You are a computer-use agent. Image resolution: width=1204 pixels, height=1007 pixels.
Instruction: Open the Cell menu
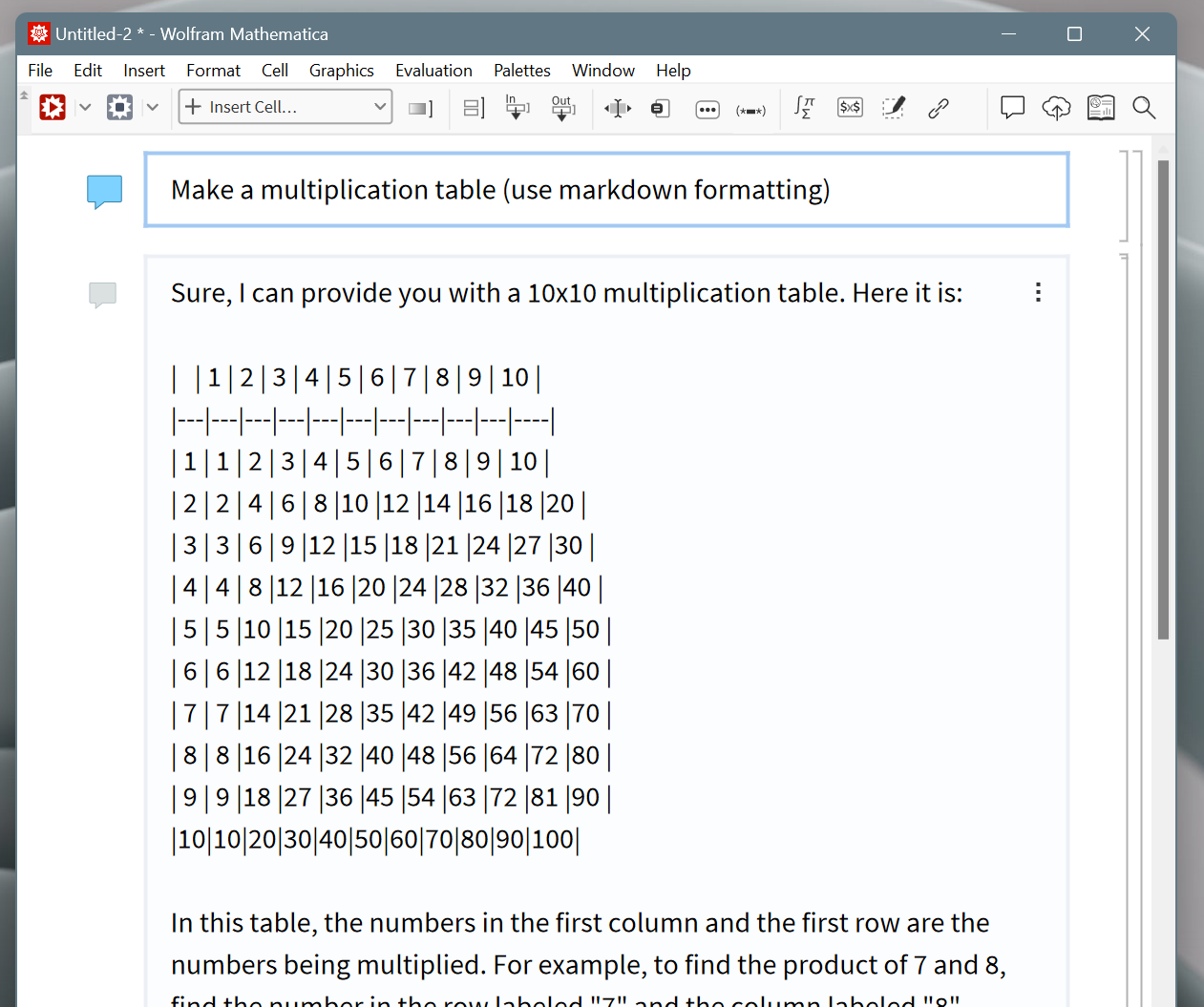tap(275, 71)
